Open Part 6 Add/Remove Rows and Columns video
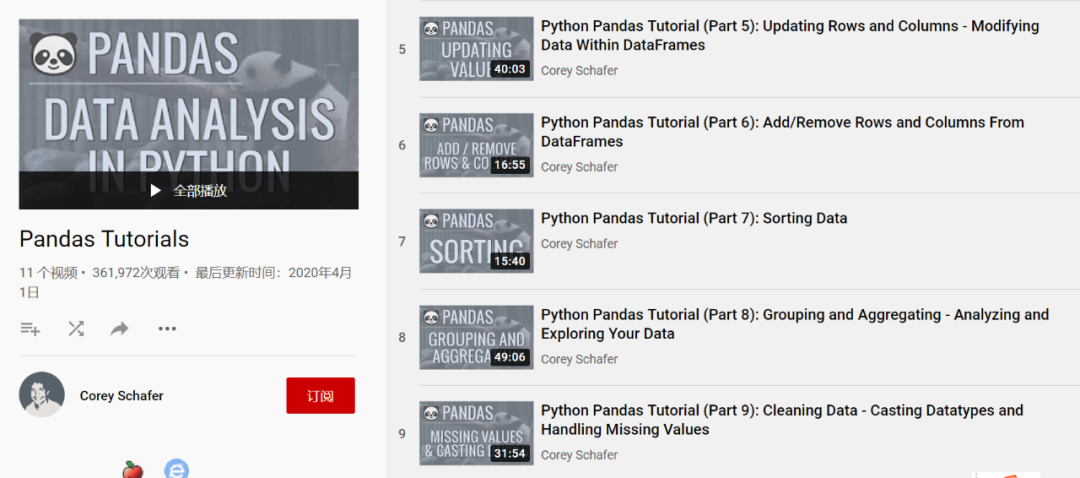1080x478 pixels. [782, 132]
